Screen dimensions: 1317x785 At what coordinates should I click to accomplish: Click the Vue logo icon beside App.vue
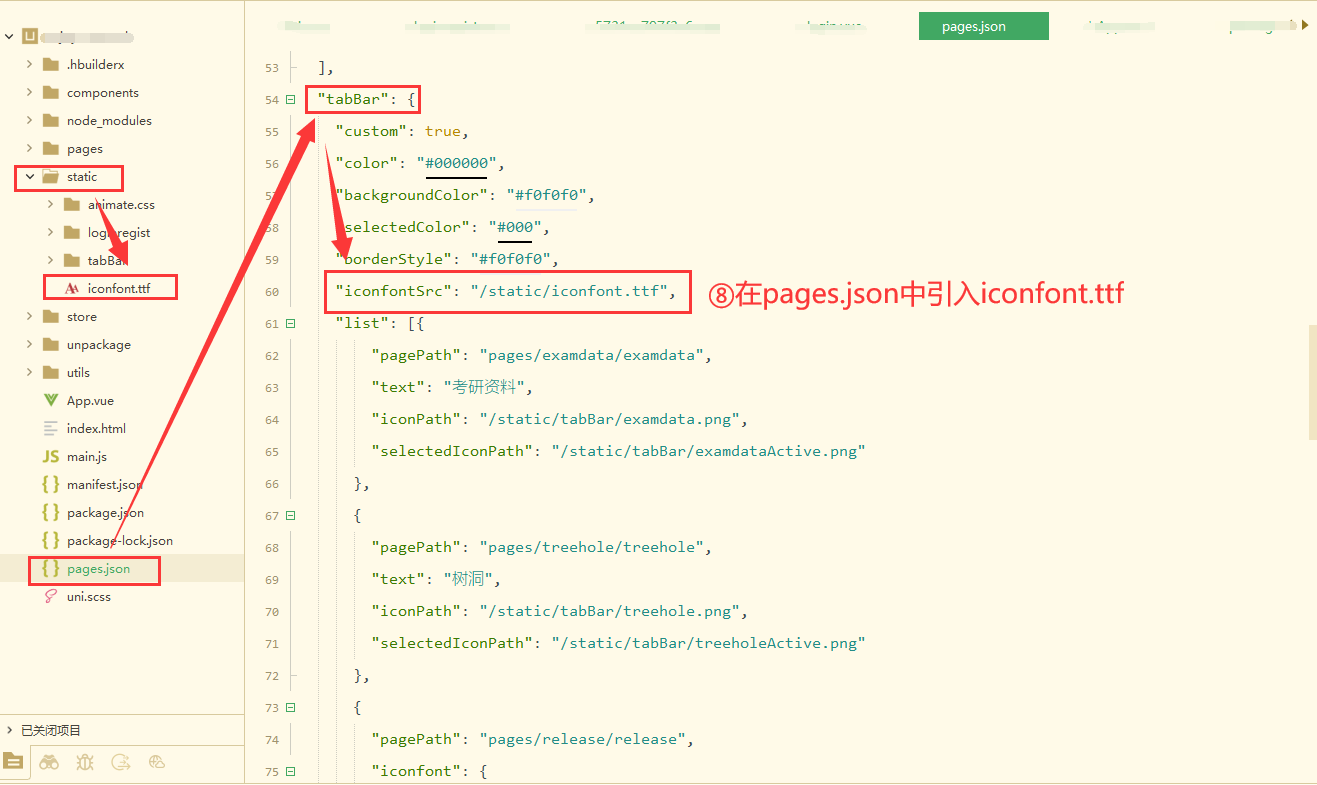click(51, 400)
